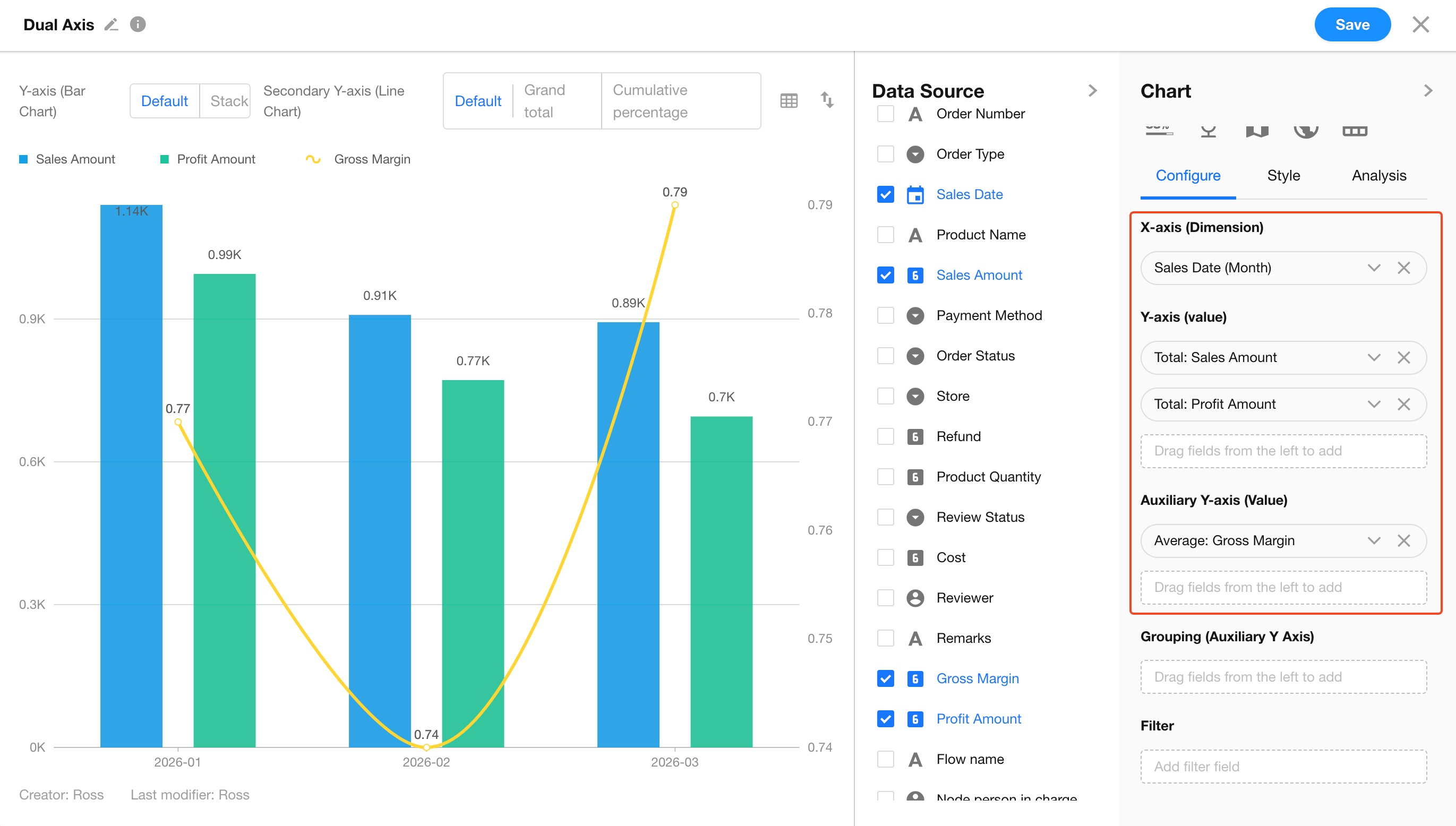Remove Average: Gross Margin field with X
The image size is (1456, 826).
1404,540
